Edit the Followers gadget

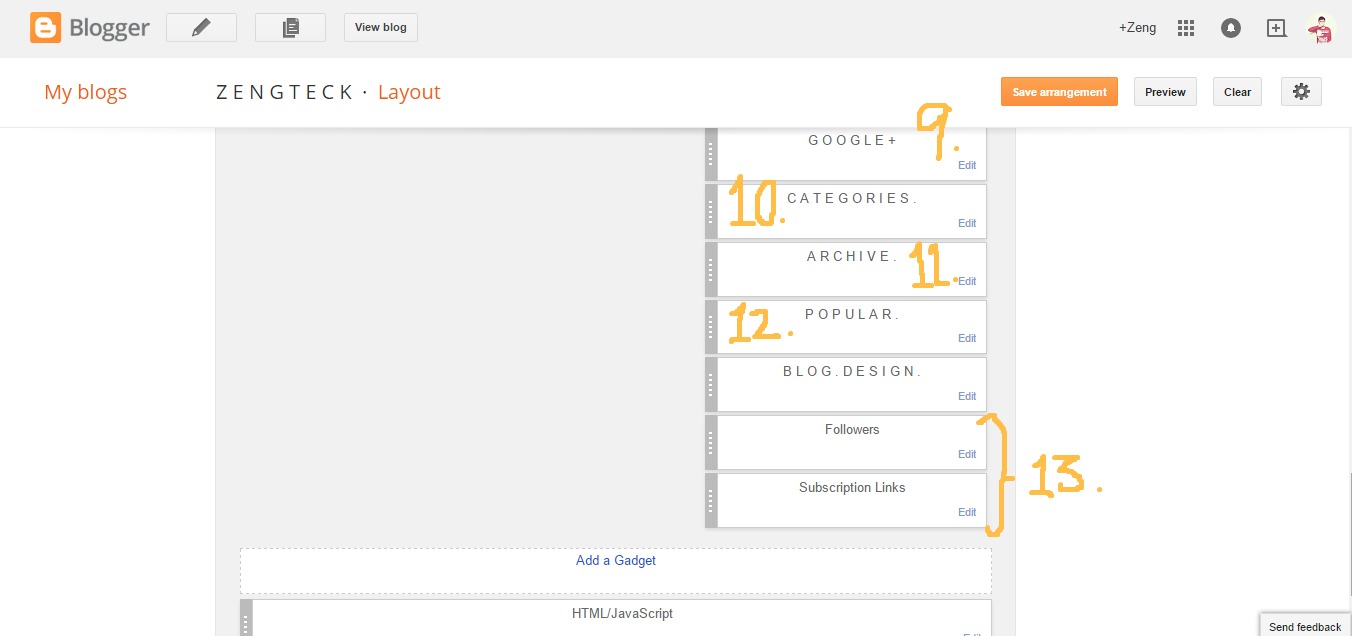(x=967, y=454)
